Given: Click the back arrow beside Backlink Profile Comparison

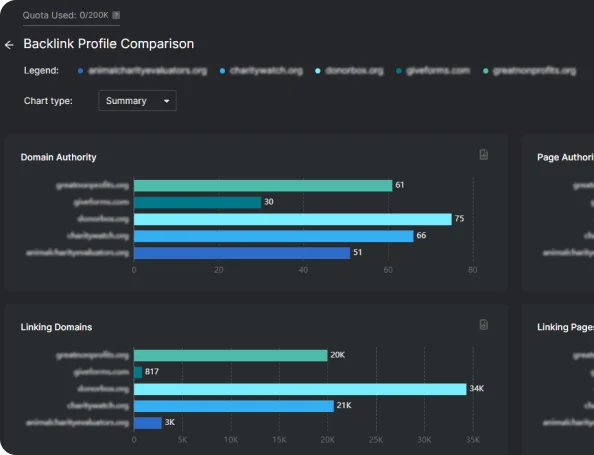Looking at the screenshot, I should click(9, 45).
